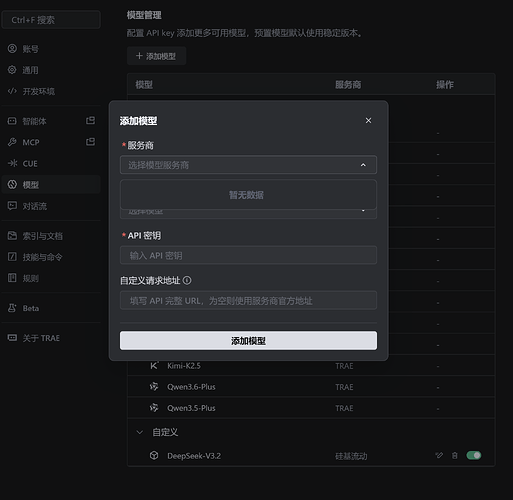Open the 开发环境 settings page

click(x=51, y=91)
